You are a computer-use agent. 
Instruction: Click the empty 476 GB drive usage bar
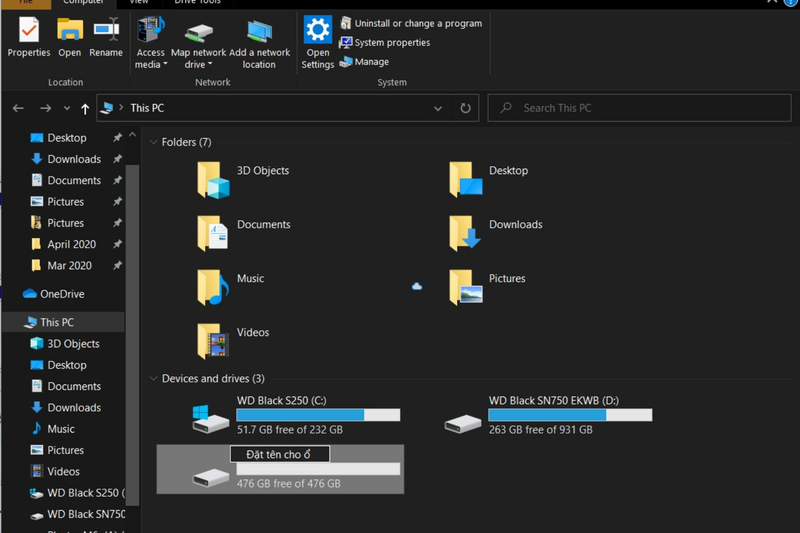pyautogui.click(x=318, y=469)
